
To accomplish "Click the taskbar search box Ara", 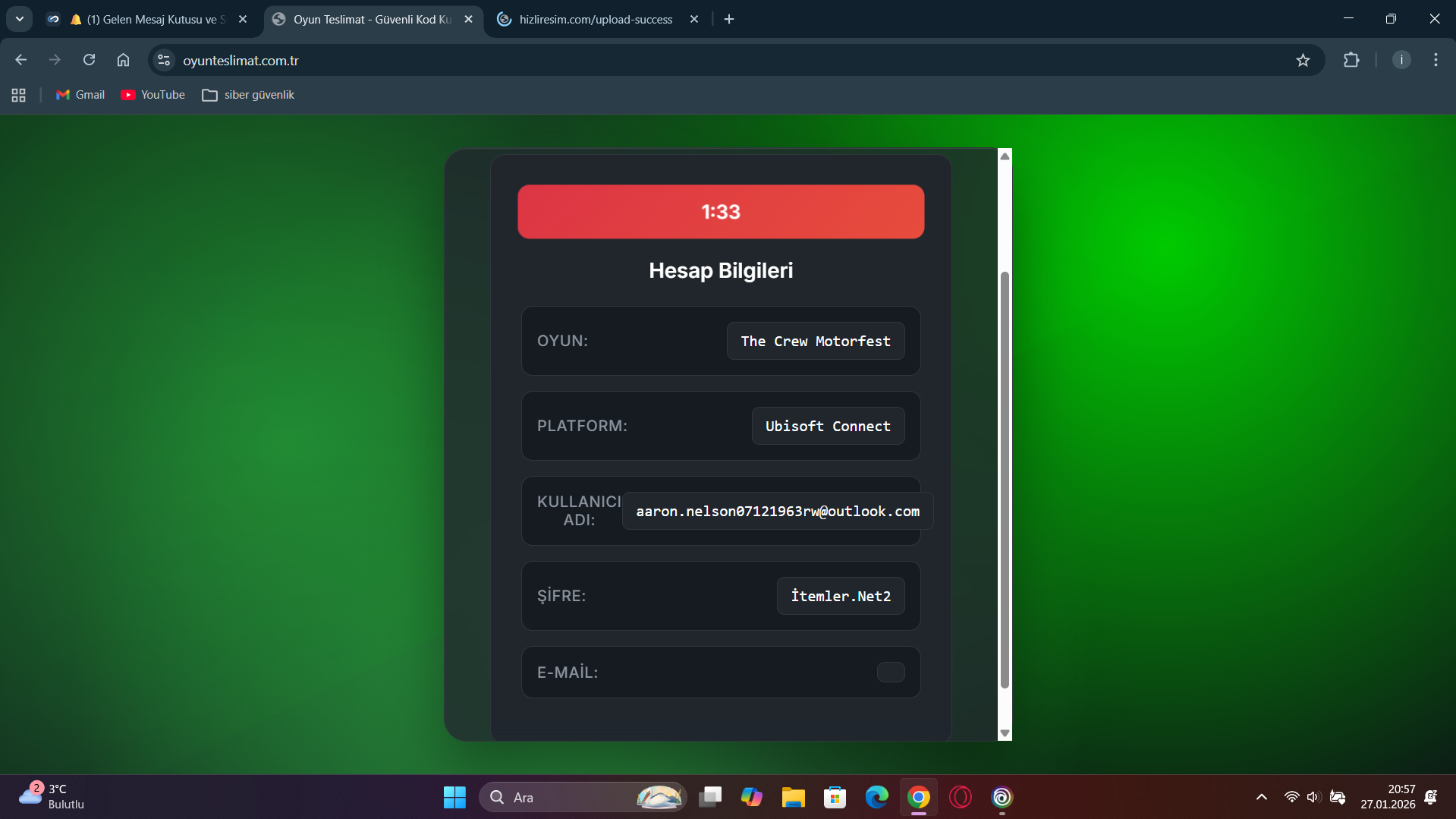I will click(x=583, y=797).
